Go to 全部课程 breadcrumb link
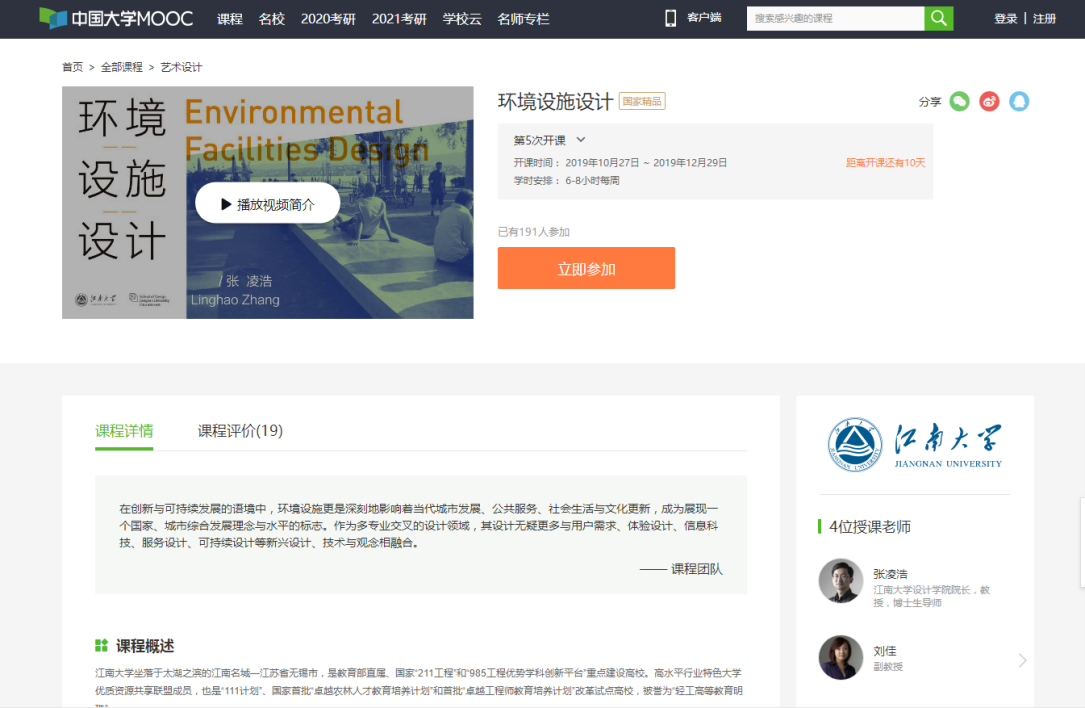The width and height of the screenshot is (1085, 708). (122, 67)
